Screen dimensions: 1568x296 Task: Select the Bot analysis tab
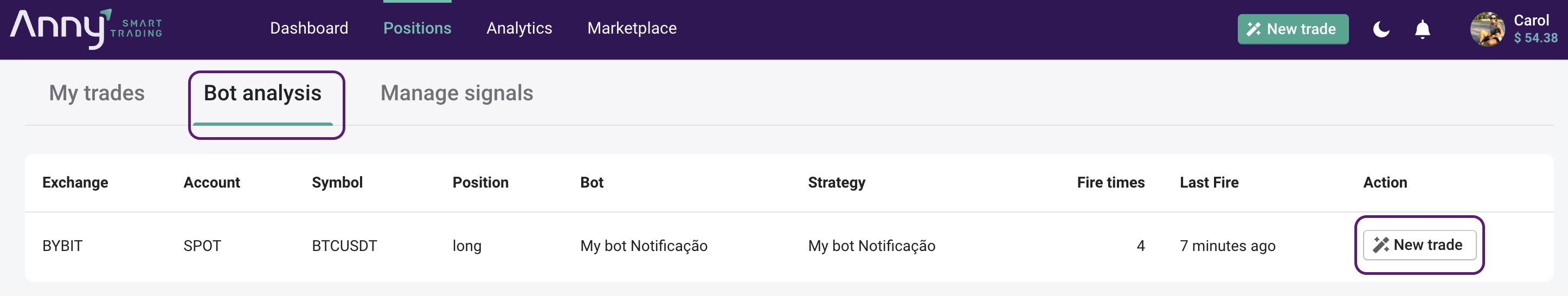click(262, 93)
